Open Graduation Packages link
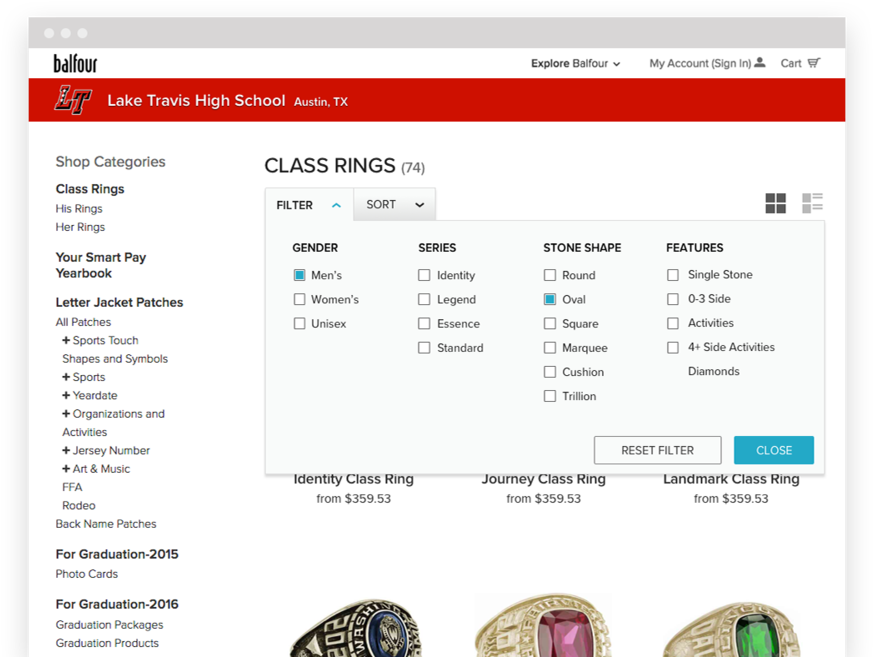The width and height of the screenshot is (873, 657). (109, 625)
